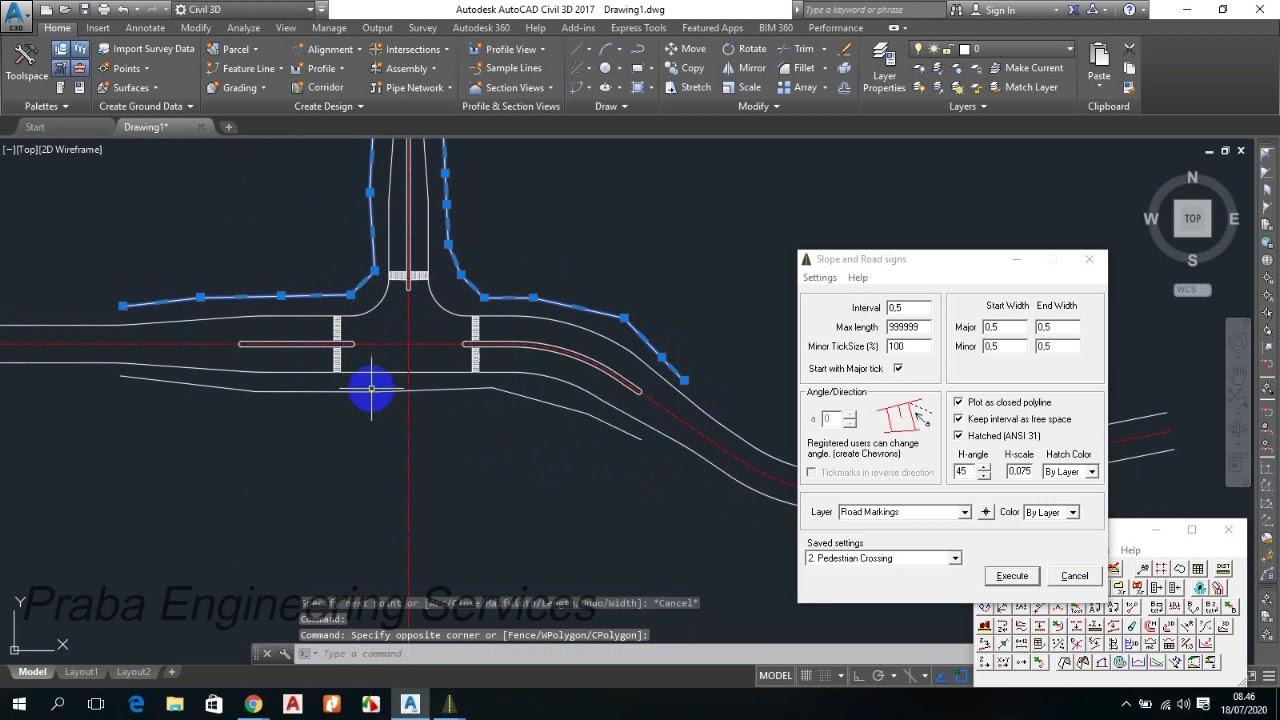Click the plus icon next to Layer dropdown
The width and height of the screenshot is (1280, 720).
tap(985, 512)
